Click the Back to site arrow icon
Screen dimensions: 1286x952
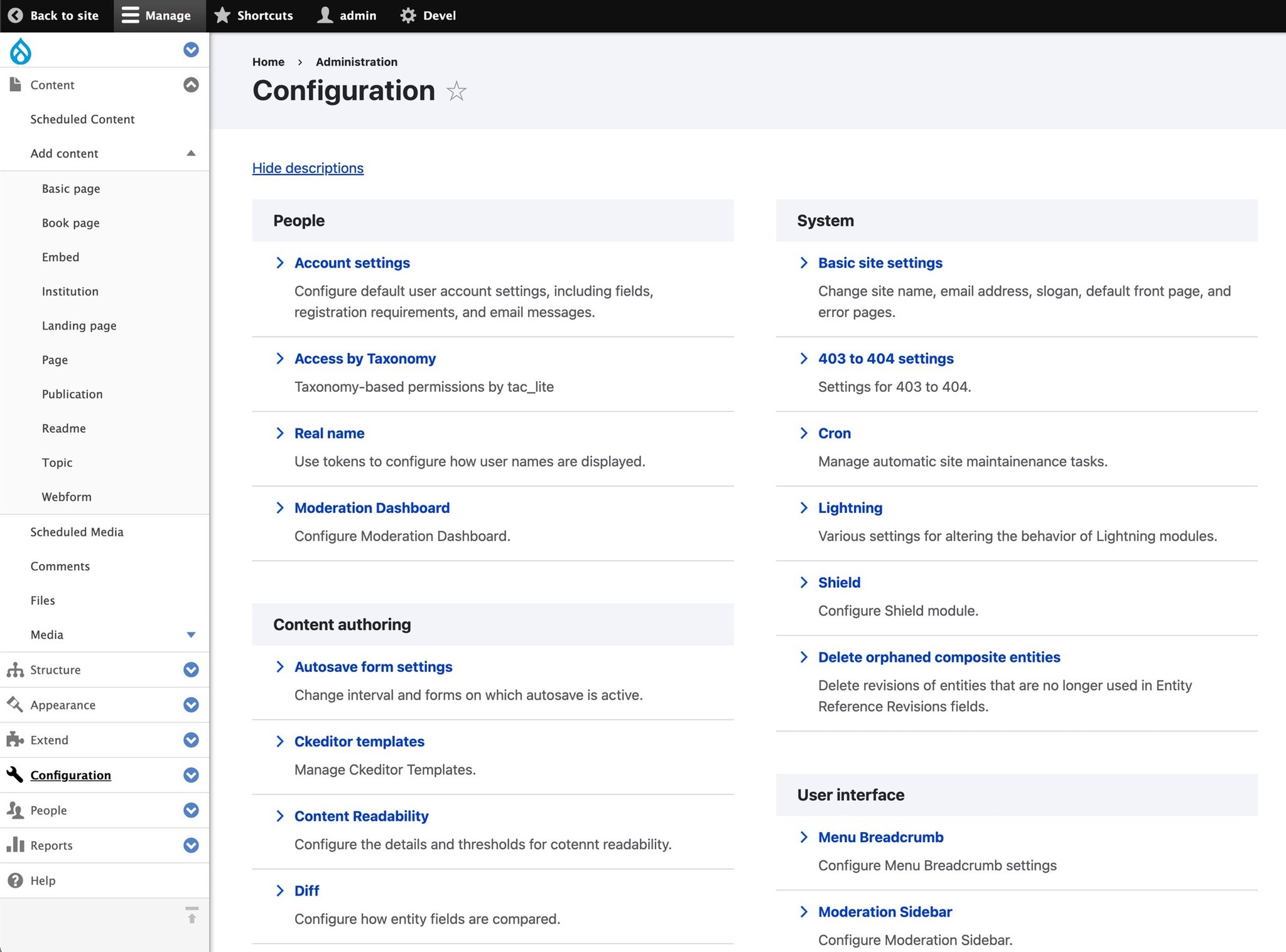[16, 15]
